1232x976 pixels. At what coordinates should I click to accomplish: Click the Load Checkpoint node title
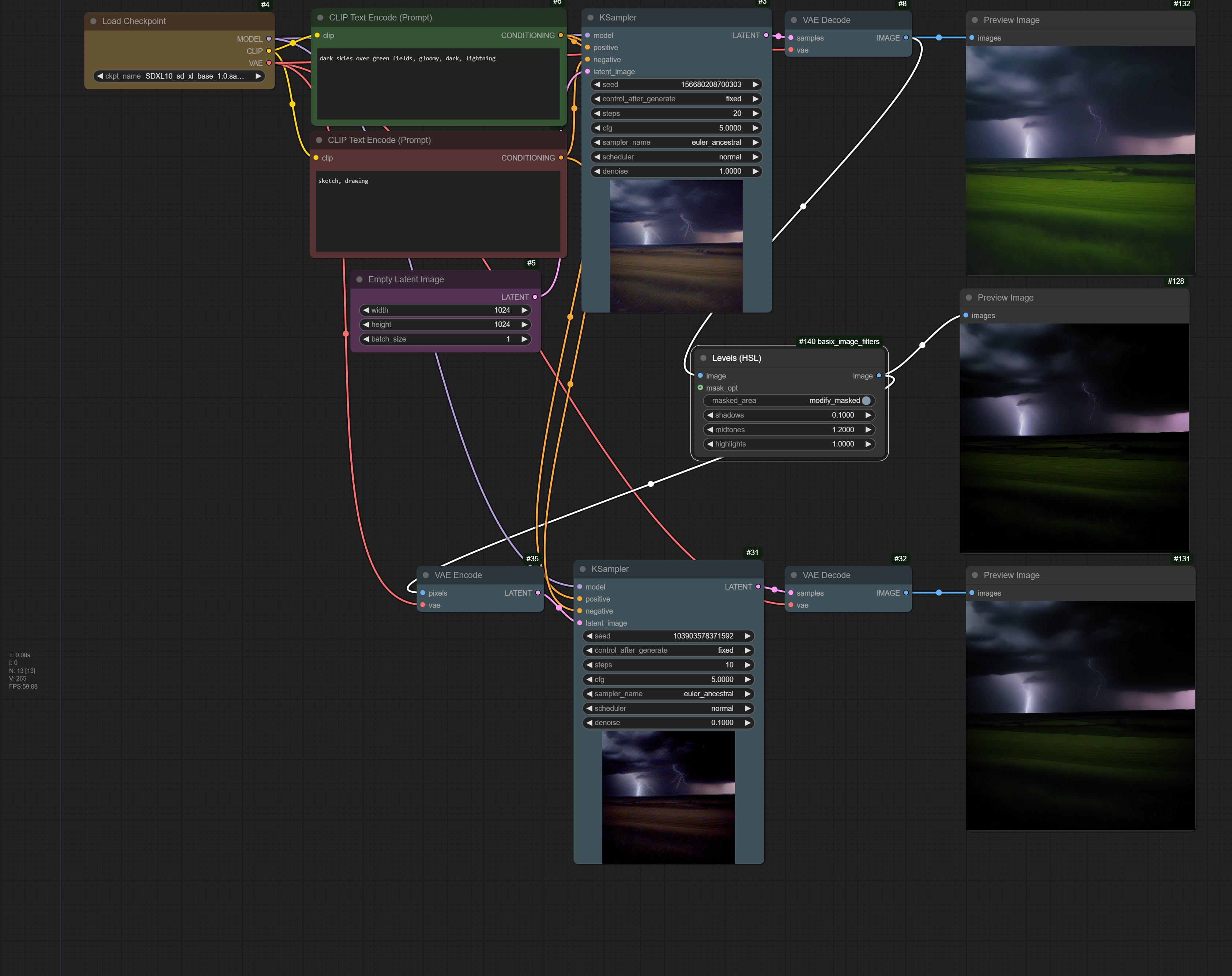(134, 21)
